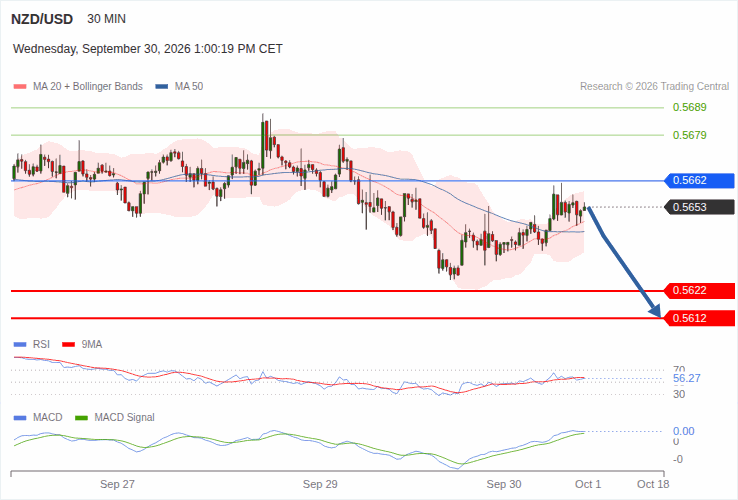Viewport: 738px width, 500px height.
Task: Click the RSI value 56.27 label
Action: (x=687, y=379)
